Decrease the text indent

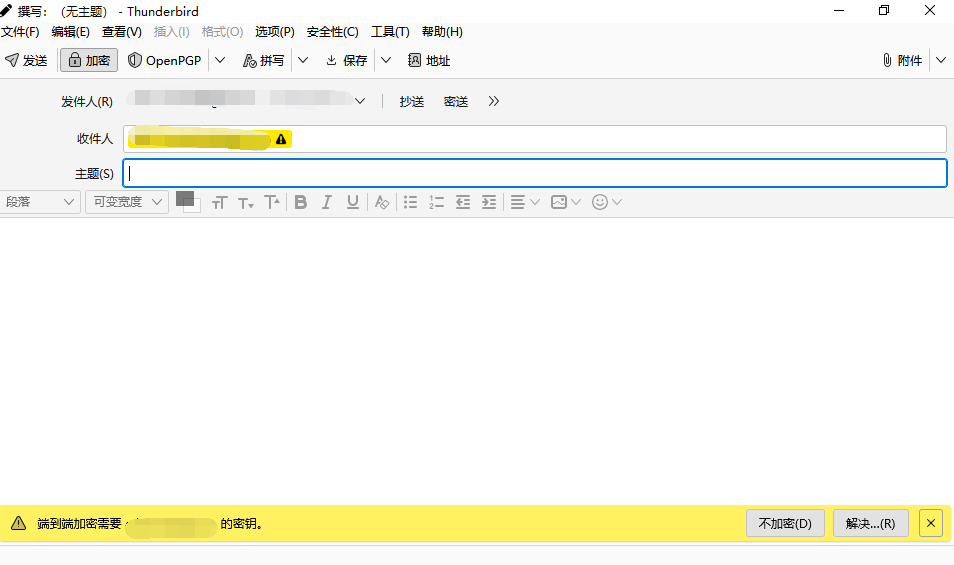462,202
